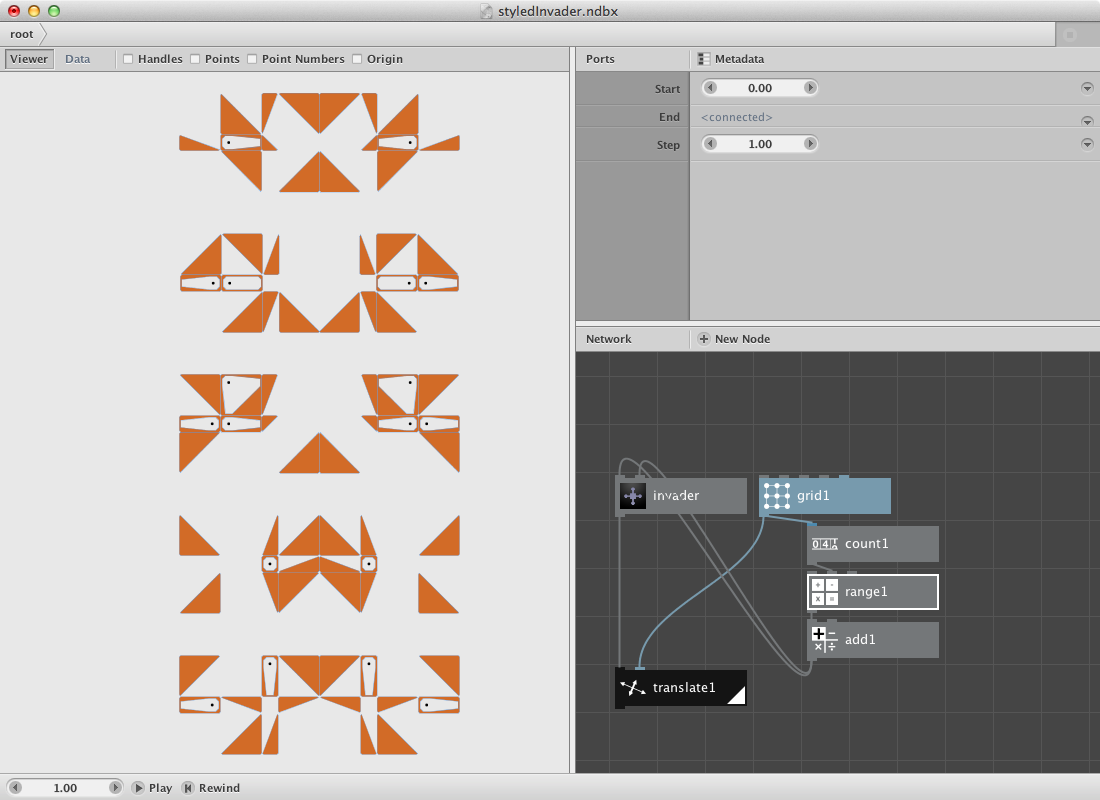Open the Start port options dropdown

pos(1087,88)
